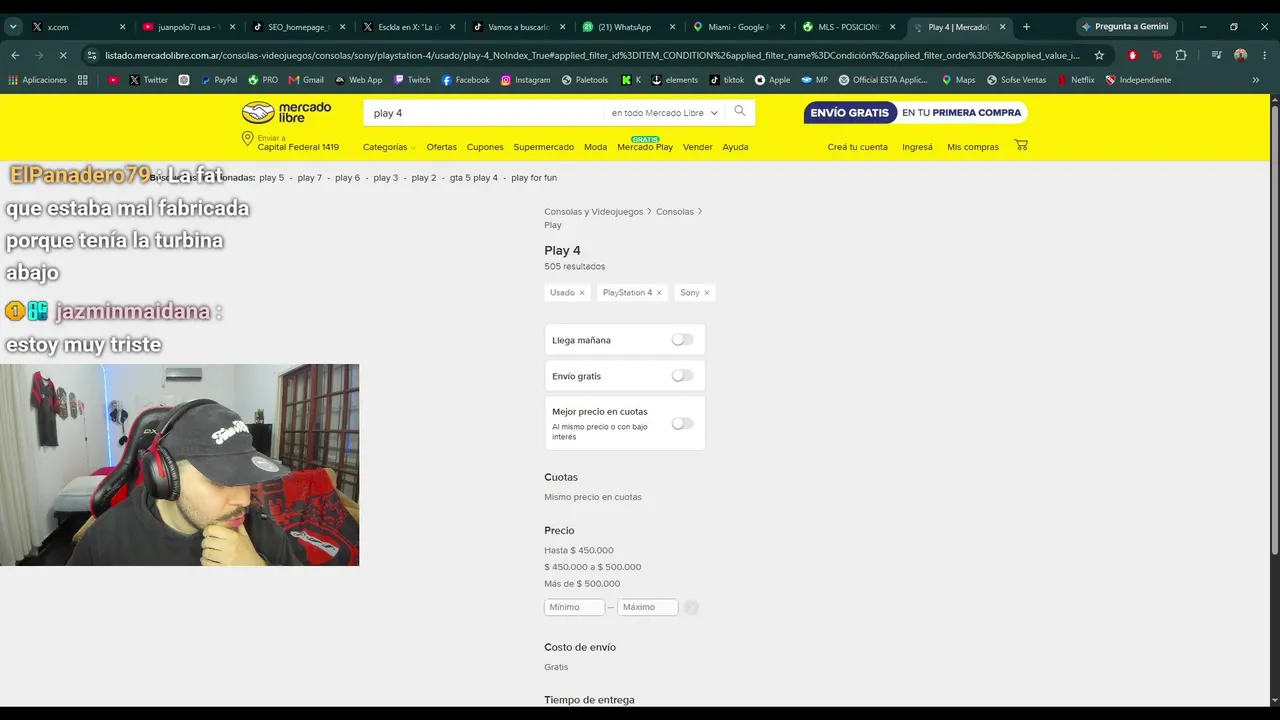Open the Chrome extensions puzzle icon
This screenshot has height=720, width=1280.
(x=1181, y=55)
